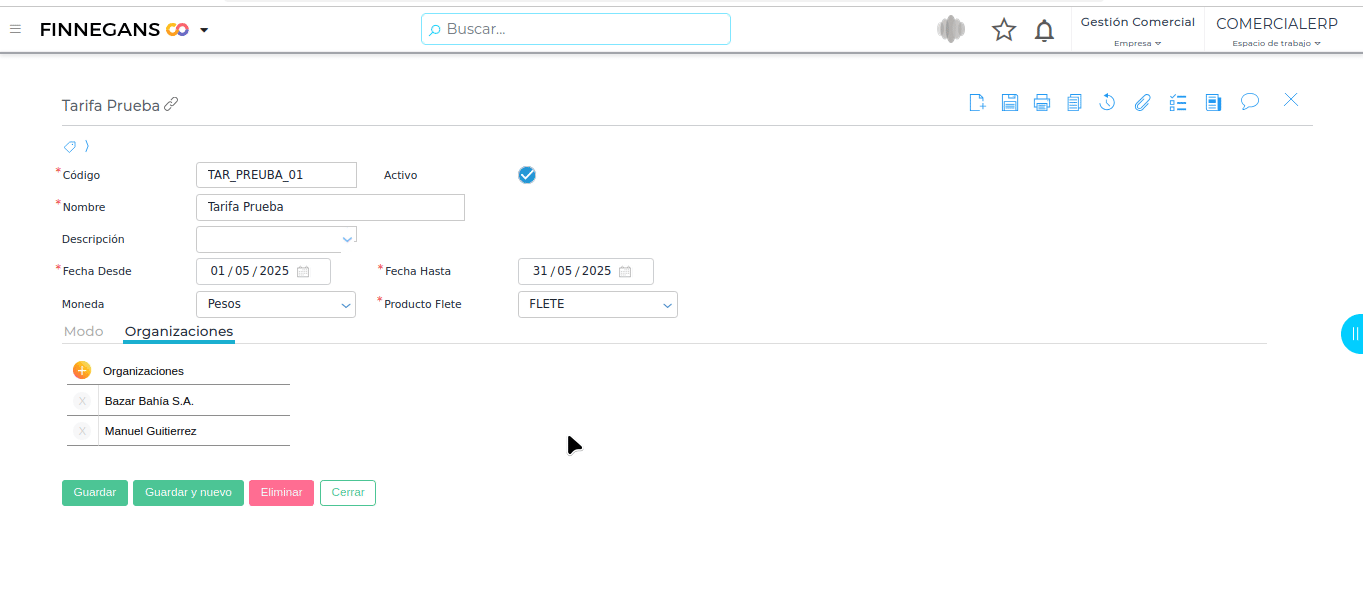Duplicate record using the copy pages icon
Viewport: 1363px width, 616px height.
(1074, 102)
